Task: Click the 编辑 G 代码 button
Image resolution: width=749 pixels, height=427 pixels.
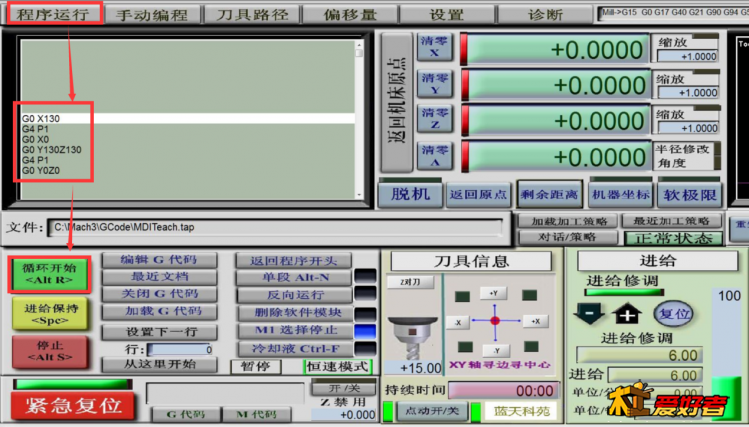Action: tap(159, 260)
